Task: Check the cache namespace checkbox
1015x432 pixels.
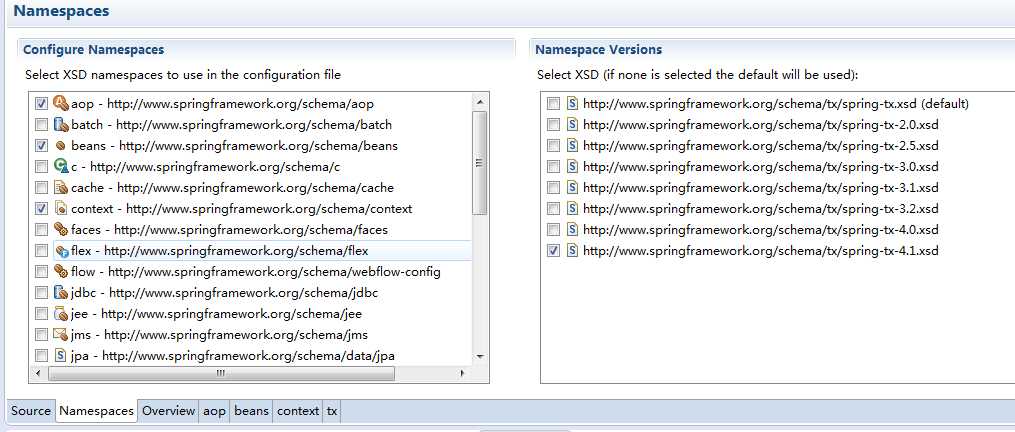Action: tap(41, 188)
